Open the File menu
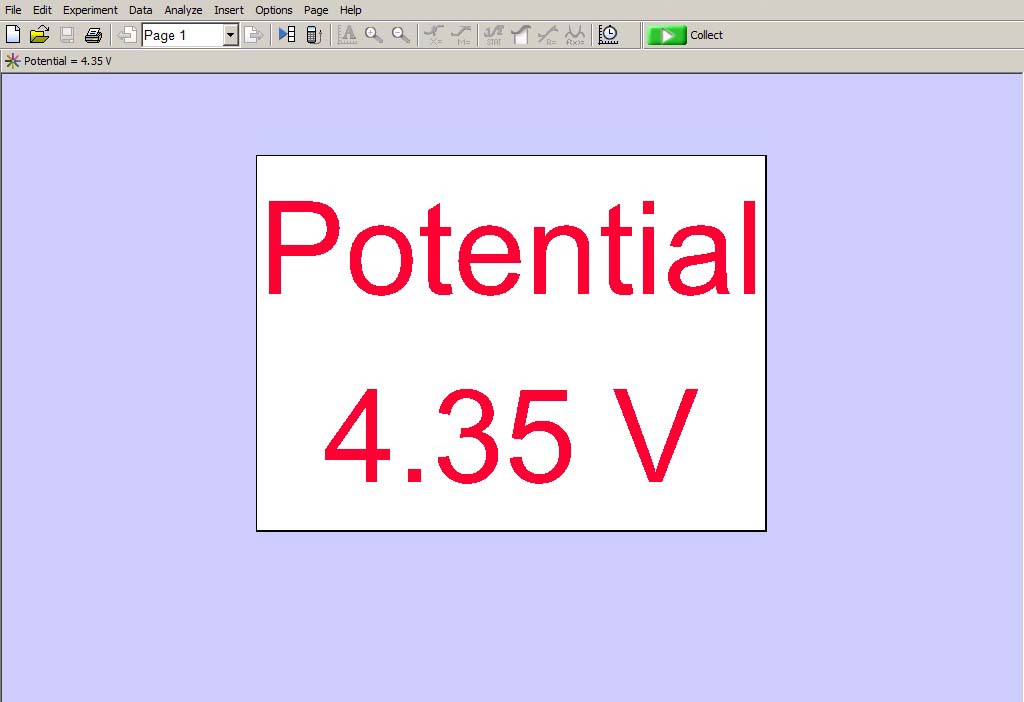Image resolution: width=1024 pixels, height=702 pixels. point(13,10)
